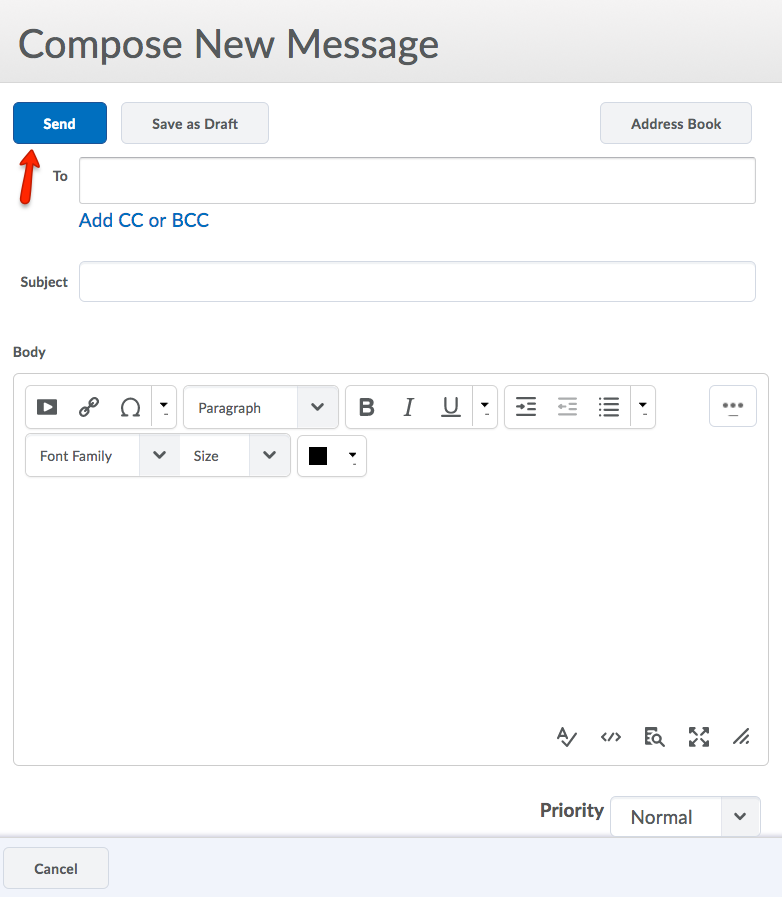This screenshot has width=782, height=897.
Task: Click the black text color swatch
Action: [x=318, y=456]
